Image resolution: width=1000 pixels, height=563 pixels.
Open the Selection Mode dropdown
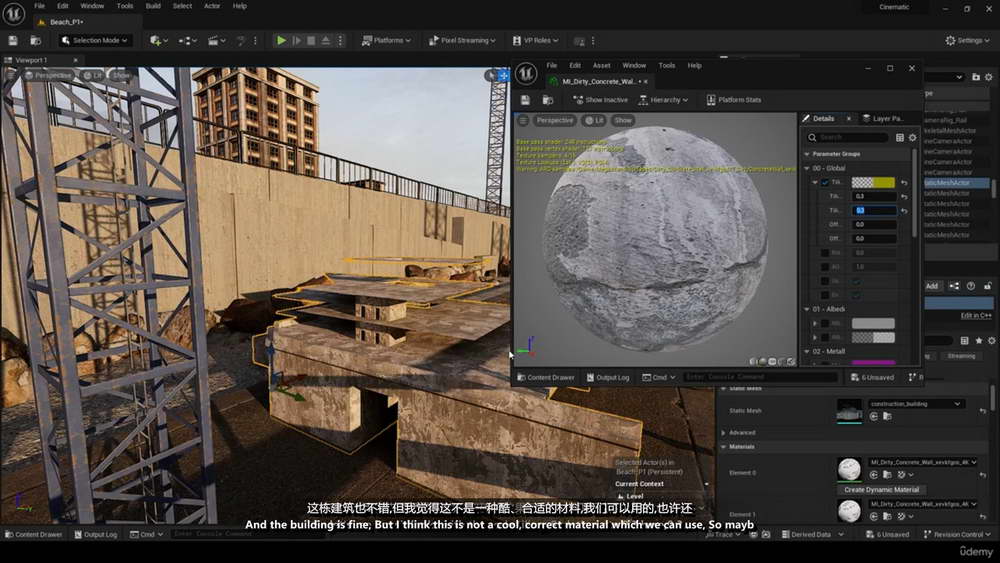click(94, 40)
